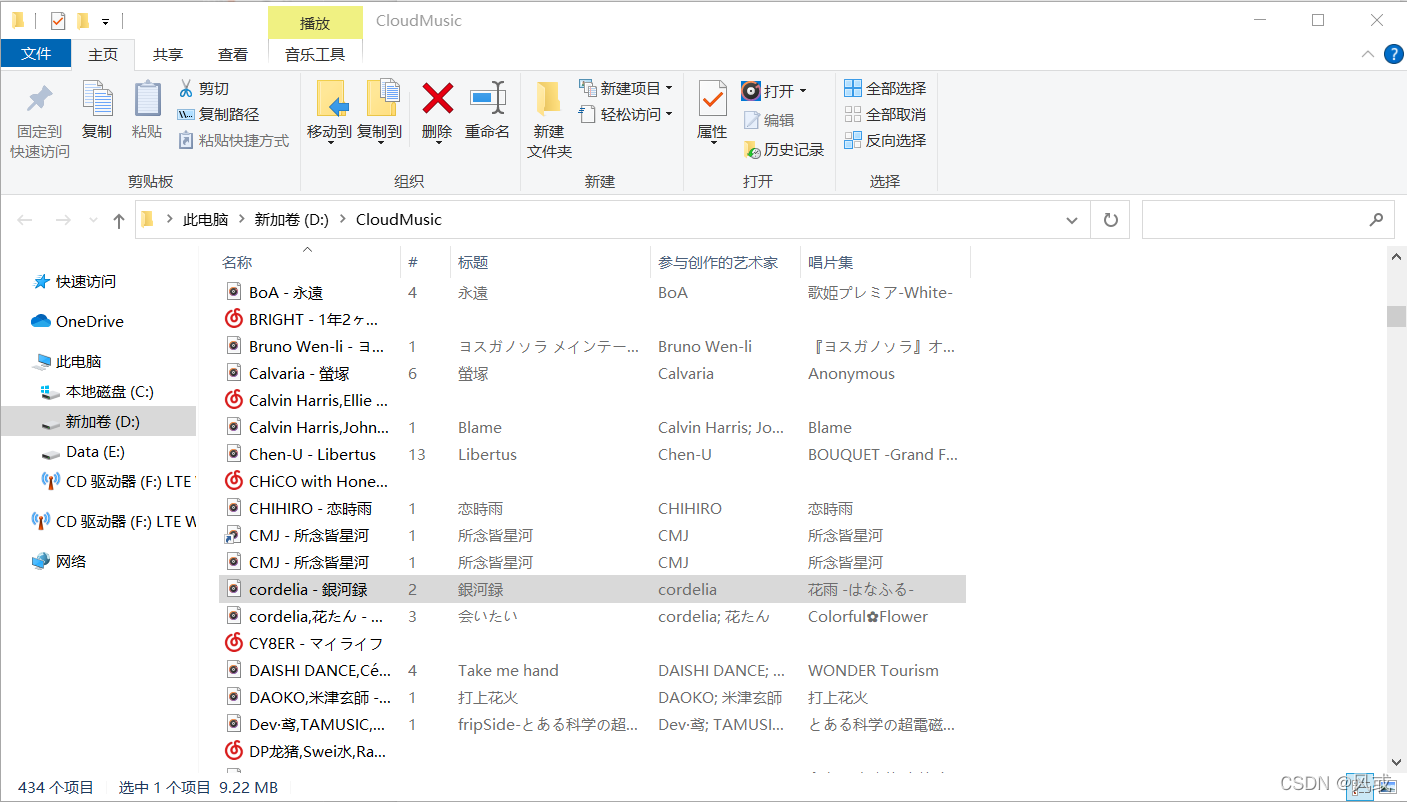This screenshot has height=802, width=1407.
Task: Open the Music Tools (音乐工具) tab
Action: point(315,54)
